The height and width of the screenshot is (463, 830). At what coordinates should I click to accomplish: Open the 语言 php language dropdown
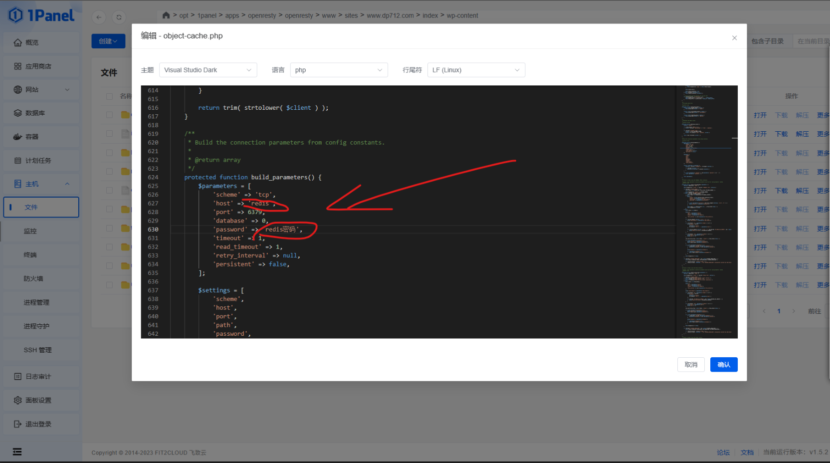338,70
